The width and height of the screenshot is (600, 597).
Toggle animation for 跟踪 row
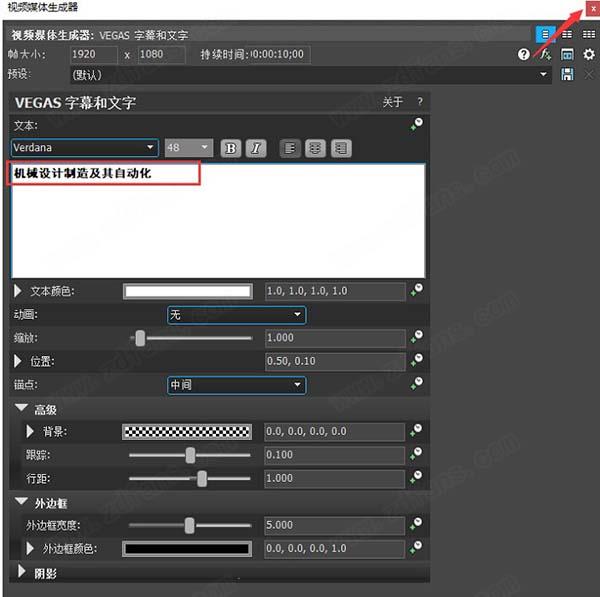click(416, 454)
